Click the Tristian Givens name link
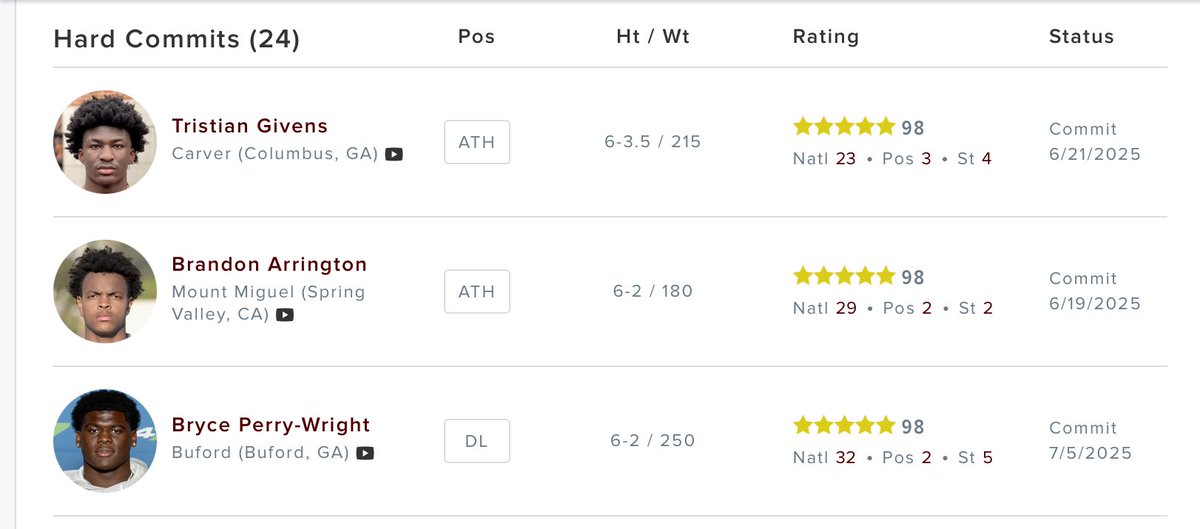1200x529 pixels. point(250,126)
